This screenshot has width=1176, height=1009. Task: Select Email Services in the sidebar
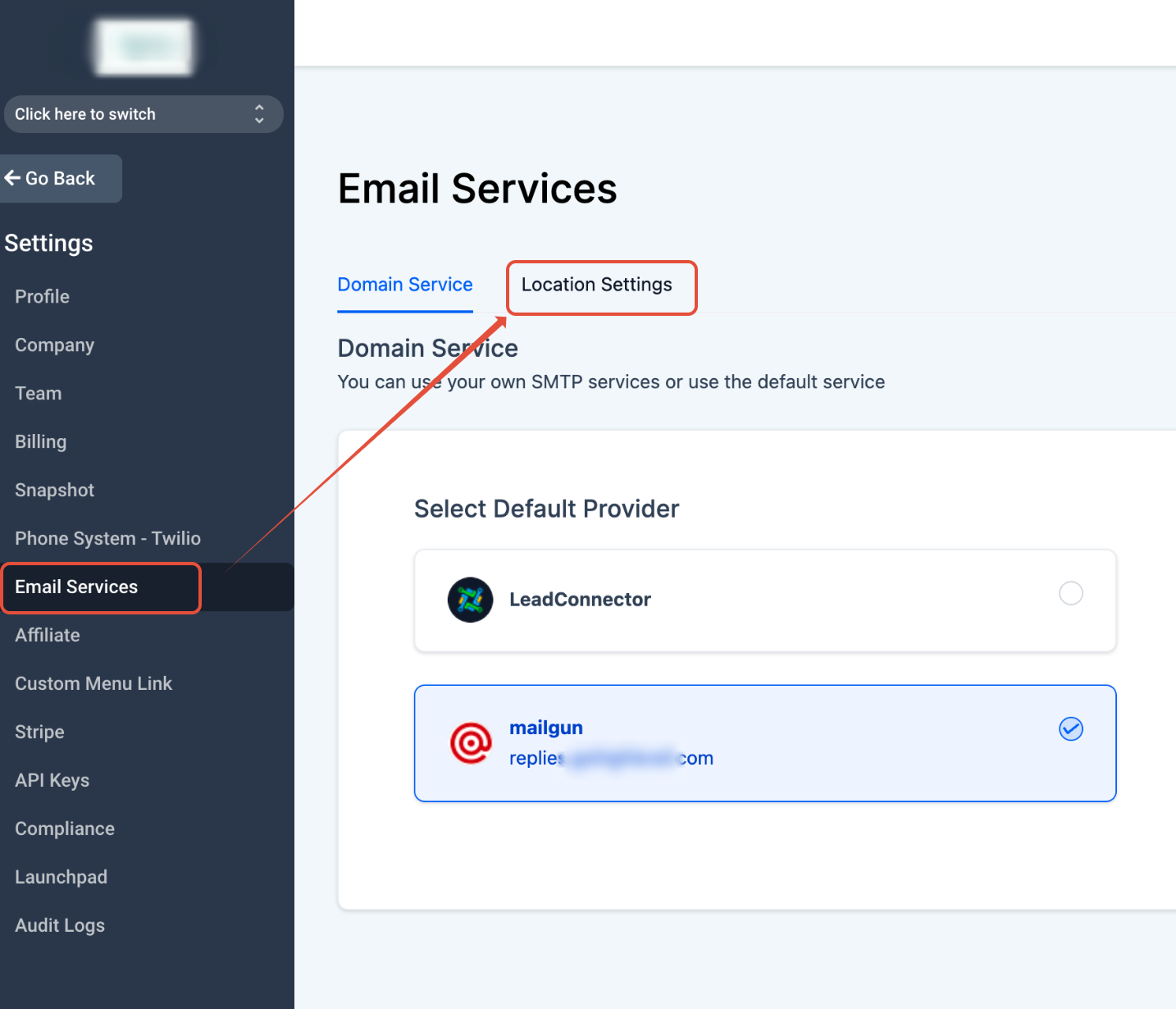pyautogui.click(x=76, y=587)
